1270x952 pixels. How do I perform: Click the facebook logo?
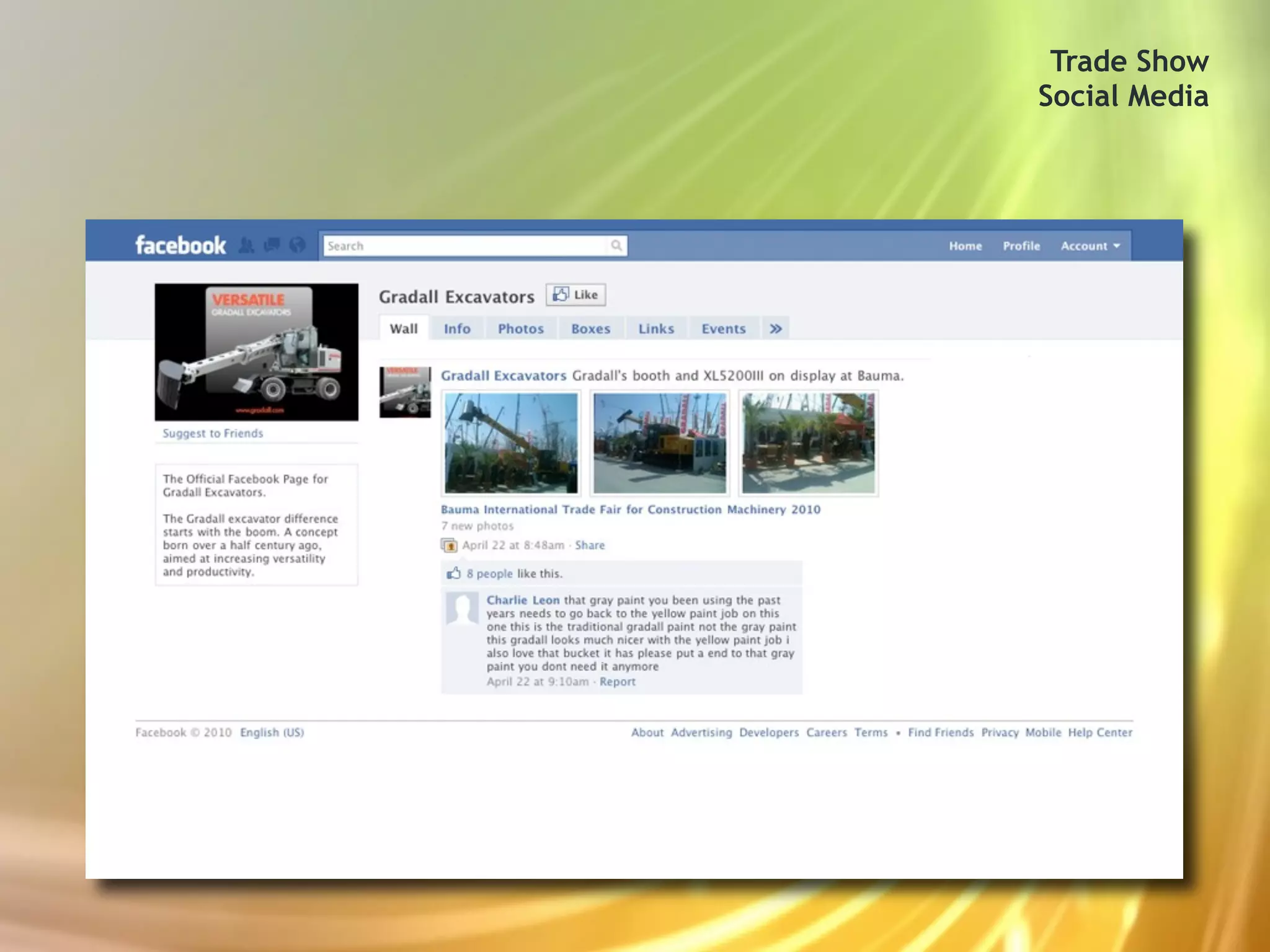(x=180, y=245)
